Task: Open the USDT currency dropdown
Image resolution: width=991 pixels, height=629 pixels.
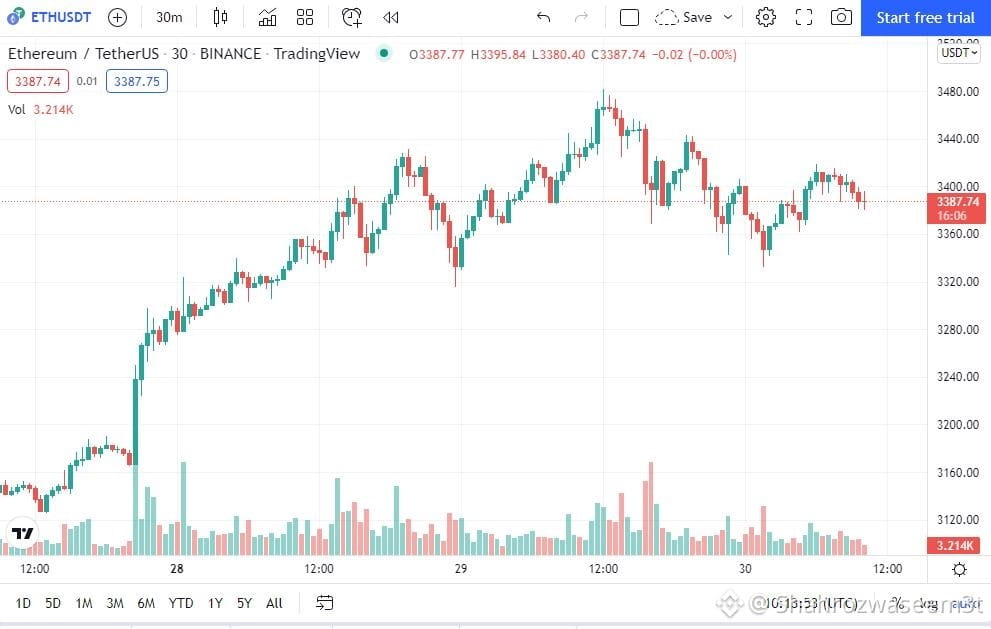Action: pos(959,53)
